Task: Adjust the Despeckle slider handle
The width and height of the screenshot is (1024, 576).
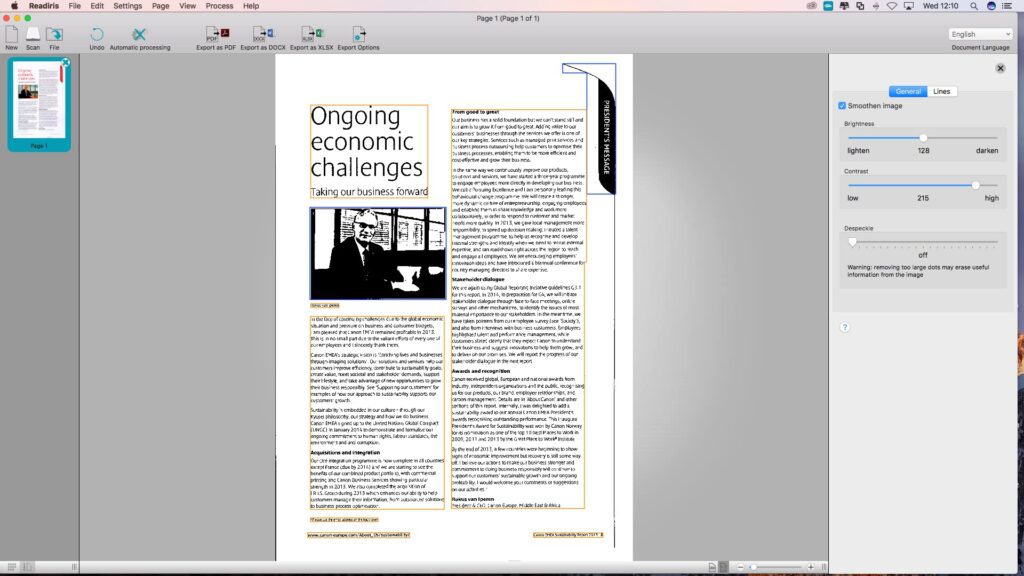Action: 852,242
